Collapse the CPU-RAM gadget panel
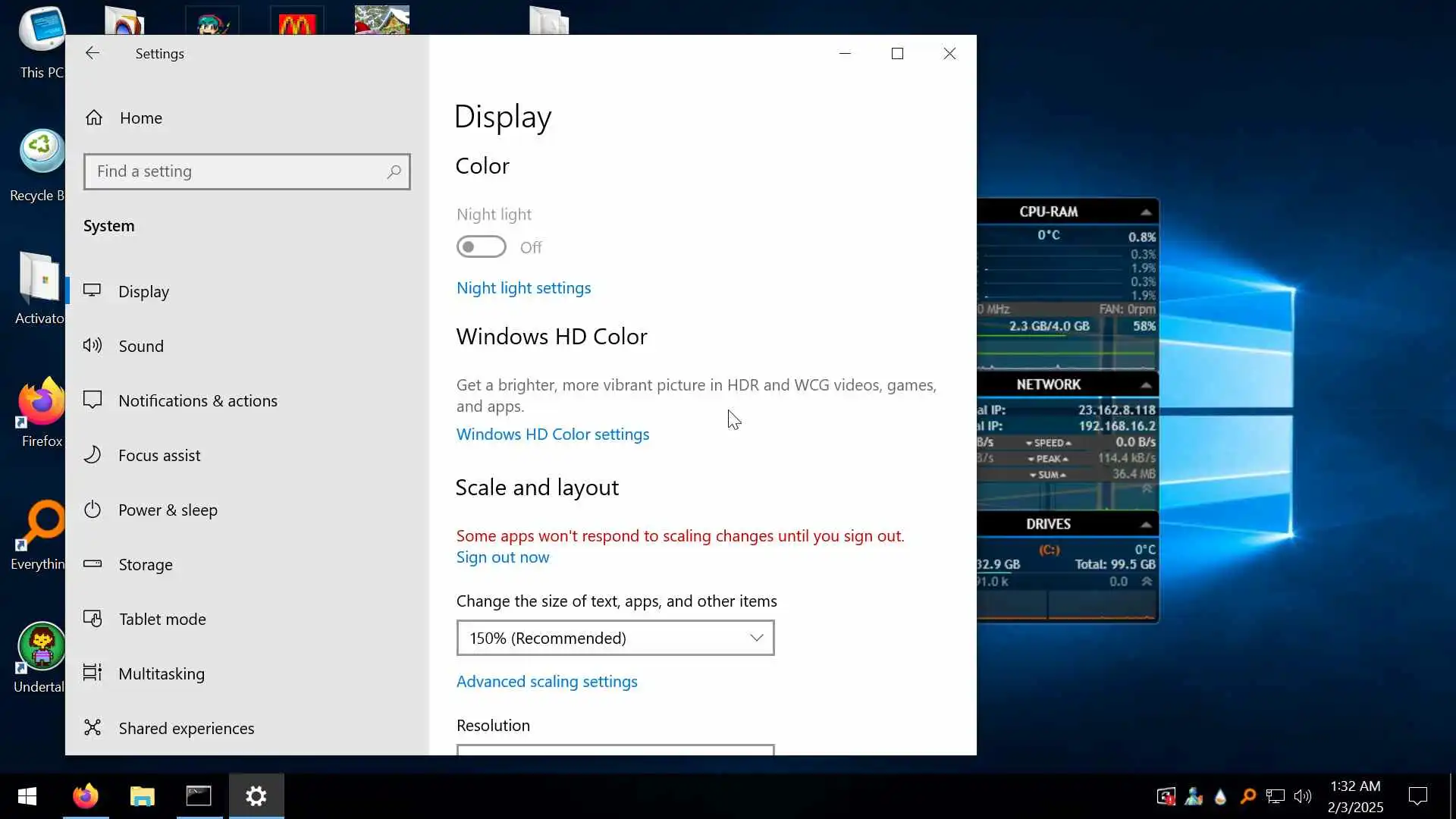 pyautogui.click(x=1145, y=212)
